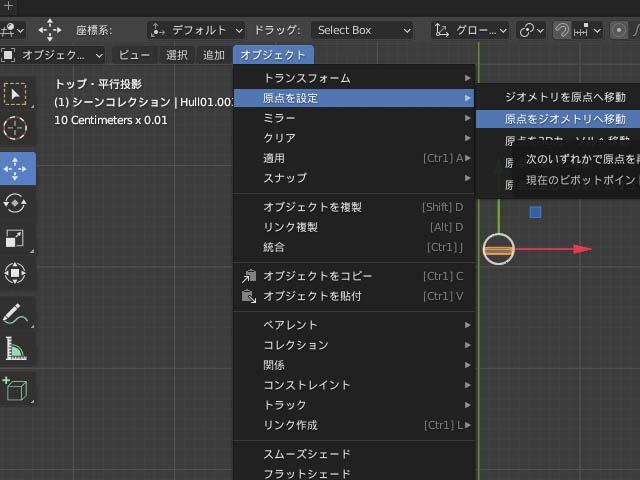Activate the 3D Cursor tool
640x480 pixels.
15,128
